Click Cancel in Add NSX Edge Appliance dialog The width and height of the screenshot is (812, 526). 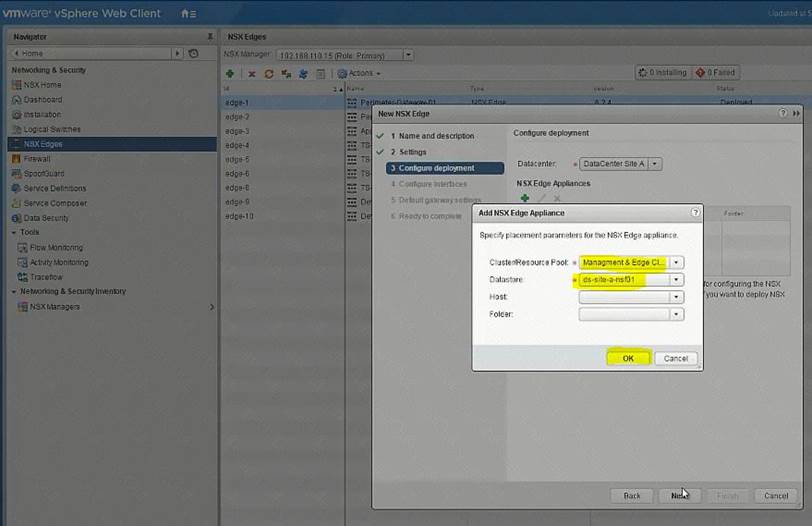click(676, 358)
